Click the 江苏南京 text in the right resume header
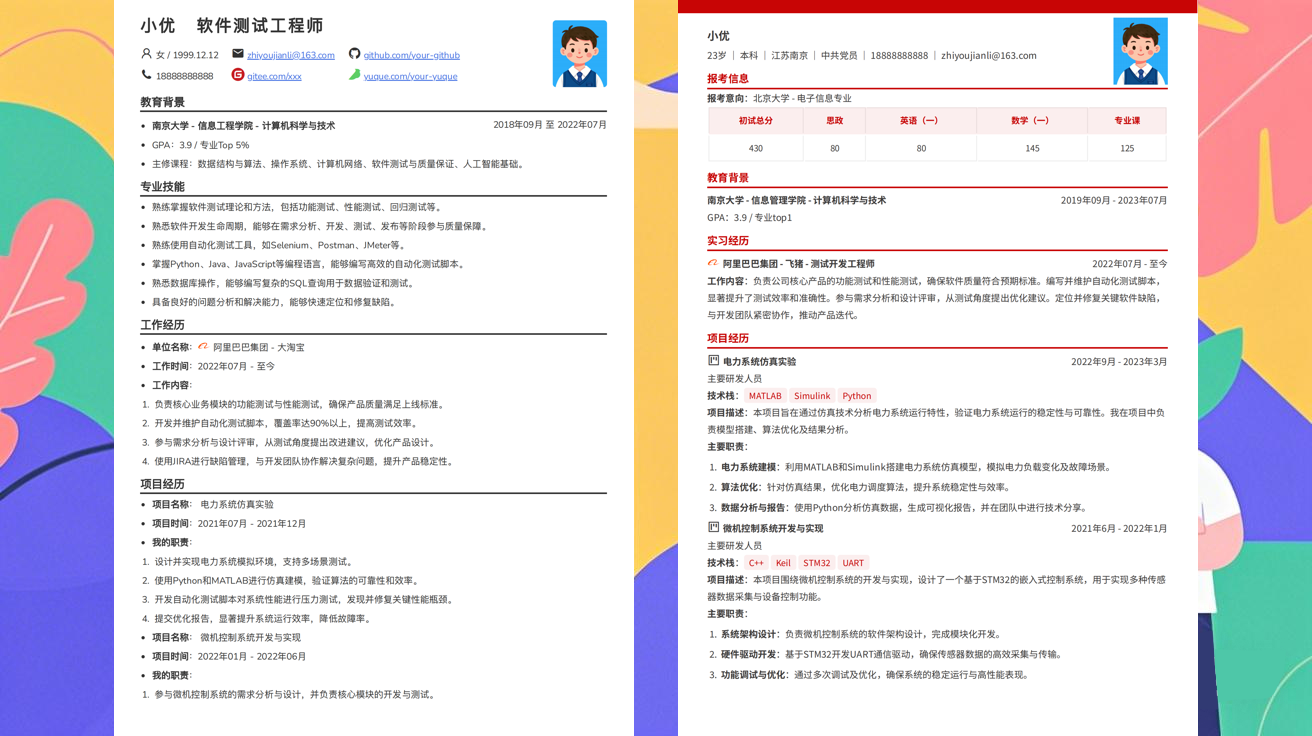This screenshot has width=1312, height=736. pyautogui.click(x=789, y=56)
